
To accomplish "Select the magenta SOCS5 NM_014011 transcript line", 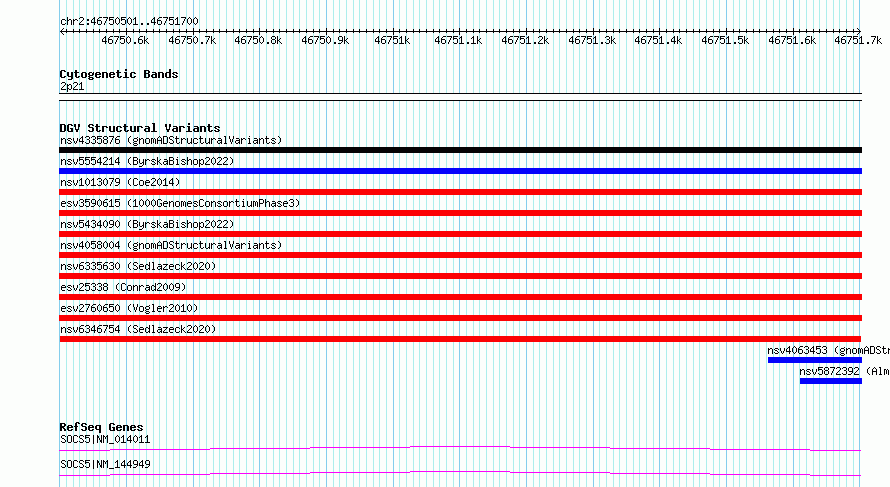I will tap(460, 448).
